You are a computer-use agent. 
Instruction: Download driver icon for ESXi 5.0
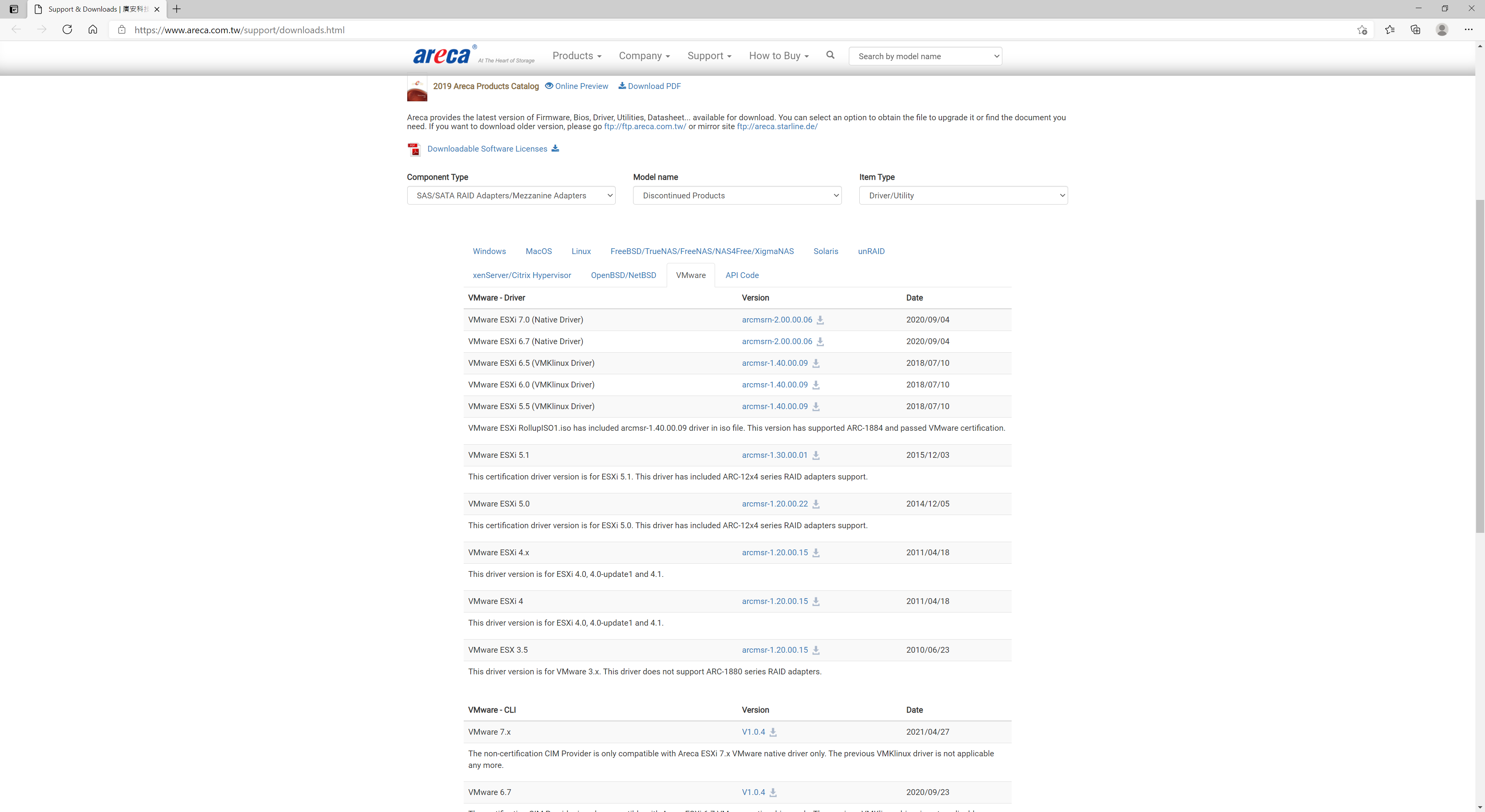tap(816, 504)
